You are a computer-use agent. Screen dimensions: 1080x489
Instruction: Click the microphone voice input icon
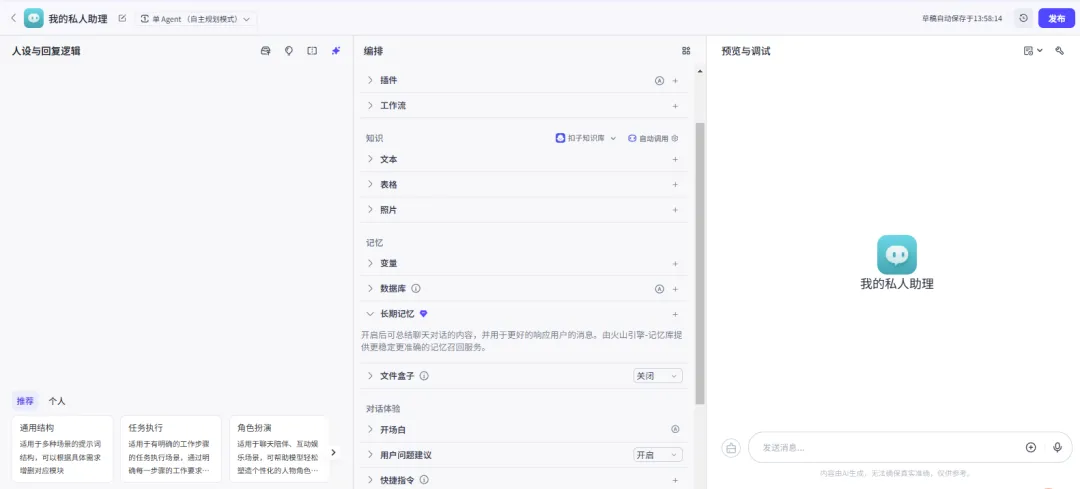pyautogui.click(x=1057, y=447)
